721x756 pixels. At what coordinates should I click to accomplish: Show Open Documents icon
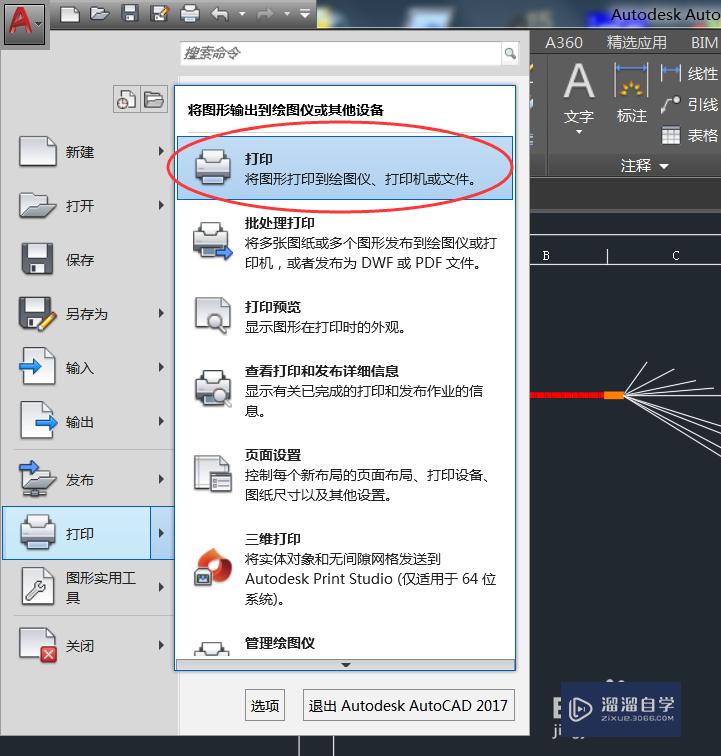(x=154, y=99)
